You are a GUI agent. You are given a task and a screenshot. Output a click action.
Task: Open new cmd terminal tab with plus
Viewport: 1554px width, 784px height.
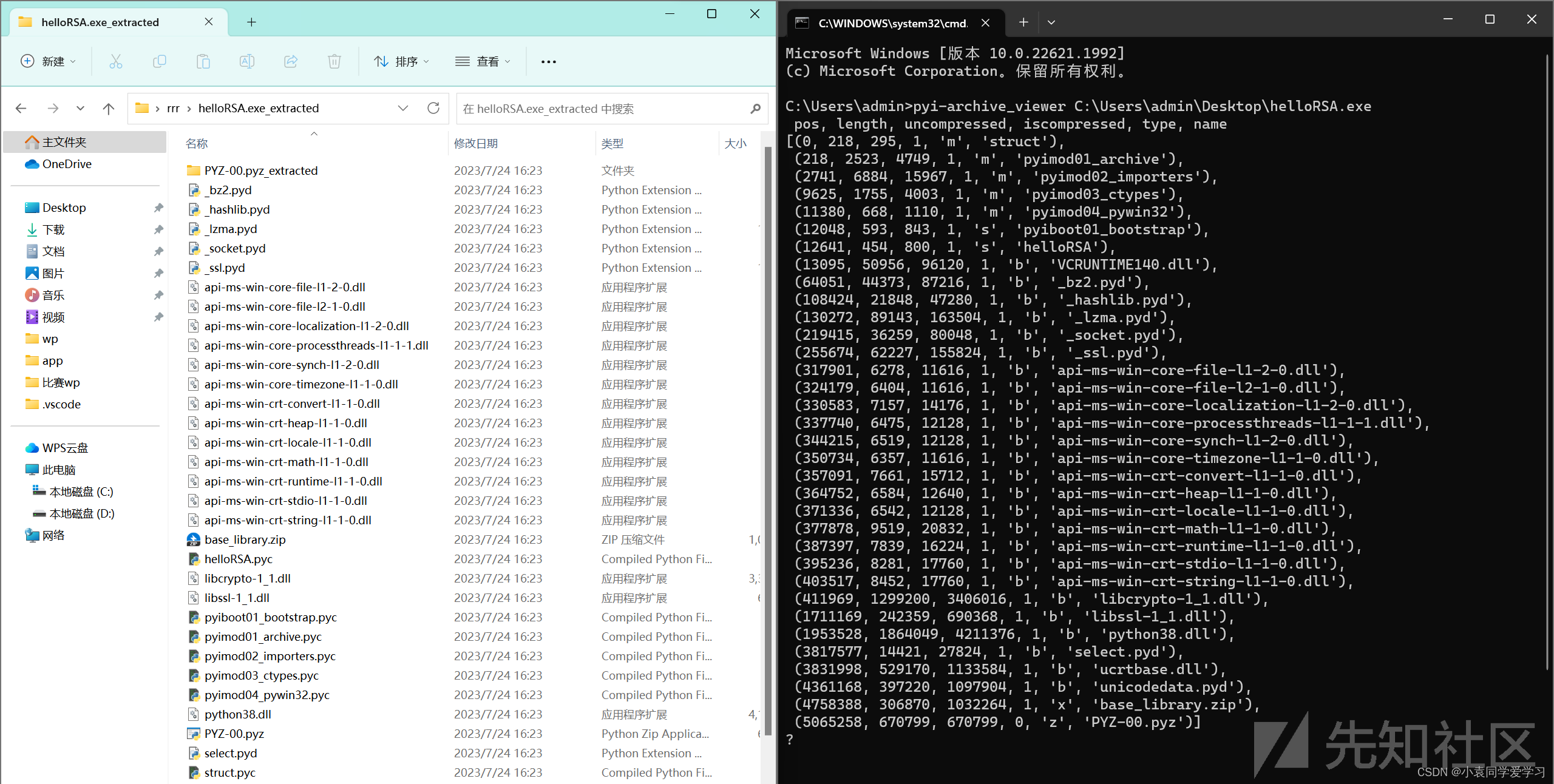pos(1023,22)
